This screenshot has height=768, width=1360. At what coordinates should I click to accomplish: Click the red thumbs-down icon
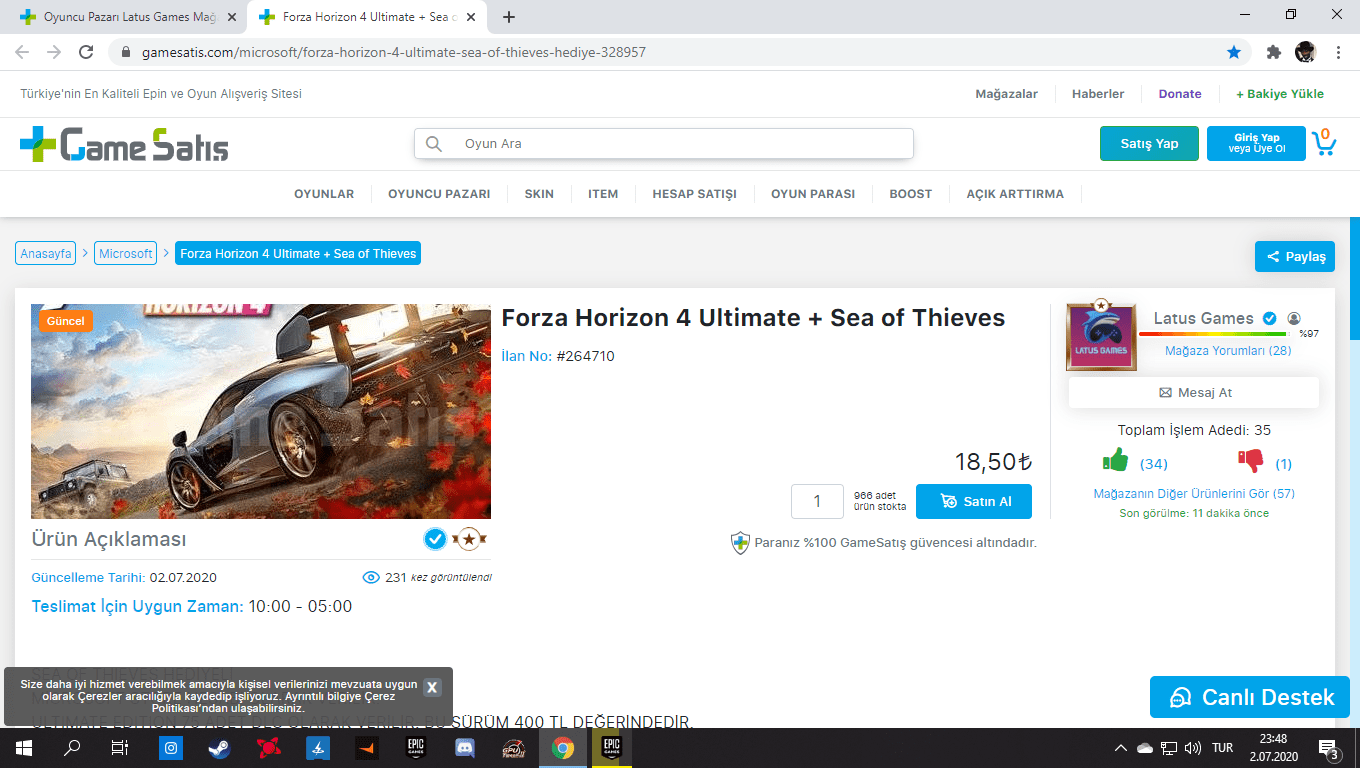(x=1251, y=461)
